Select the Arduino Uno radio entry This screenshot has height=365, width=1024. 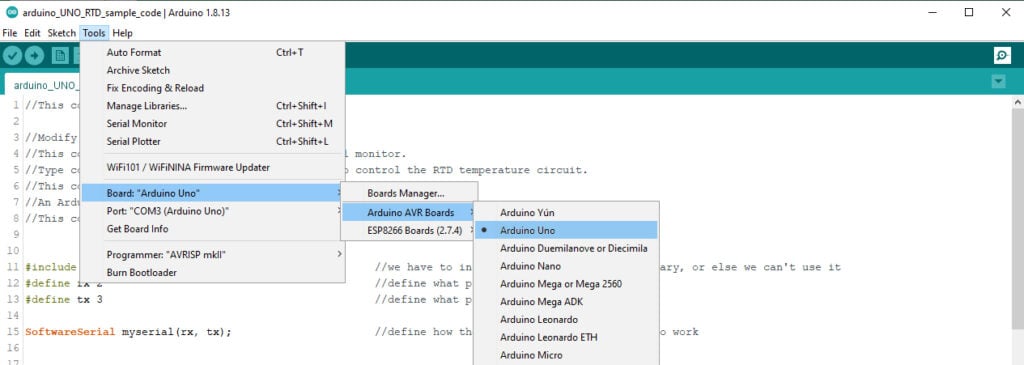[566, 230]
